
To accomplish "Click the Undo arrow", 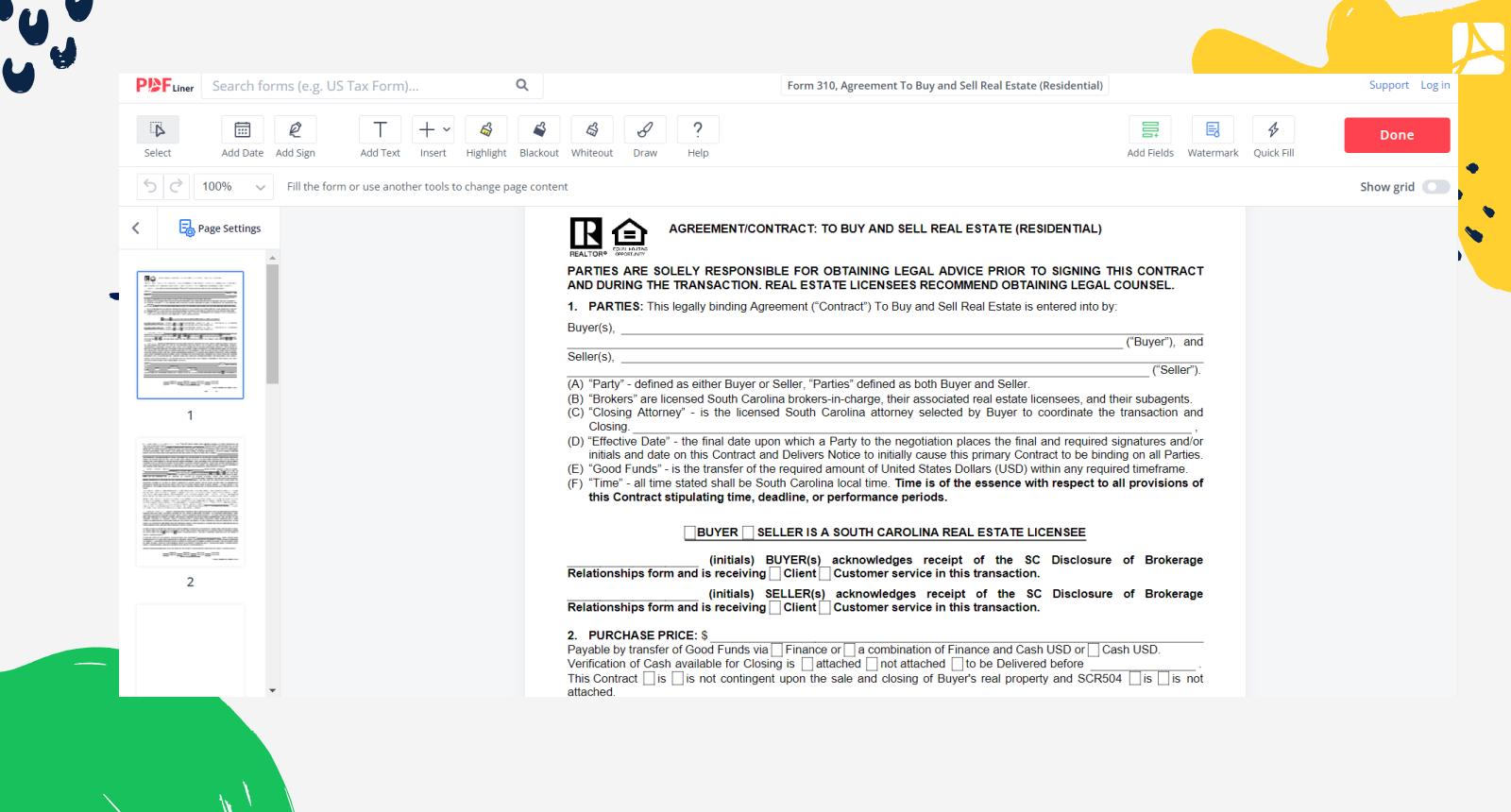I will [x=150, y=186].
